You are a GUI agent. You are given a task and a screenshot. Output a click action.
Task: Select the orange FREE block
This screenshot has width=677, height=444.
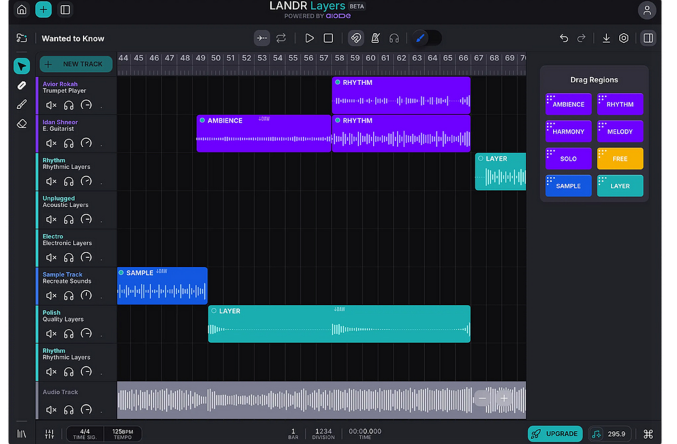620,159
